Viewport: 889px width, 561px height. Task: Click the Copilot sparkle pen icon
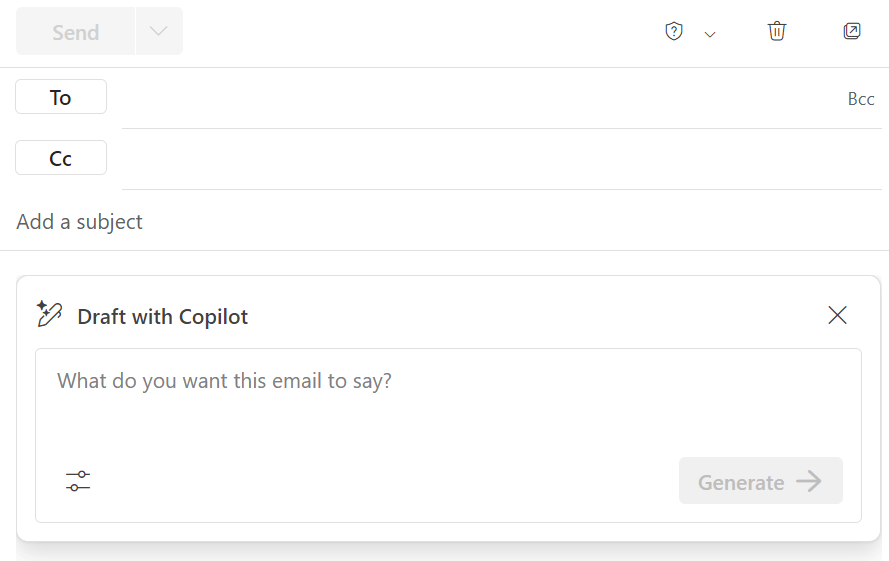[49, 315]
